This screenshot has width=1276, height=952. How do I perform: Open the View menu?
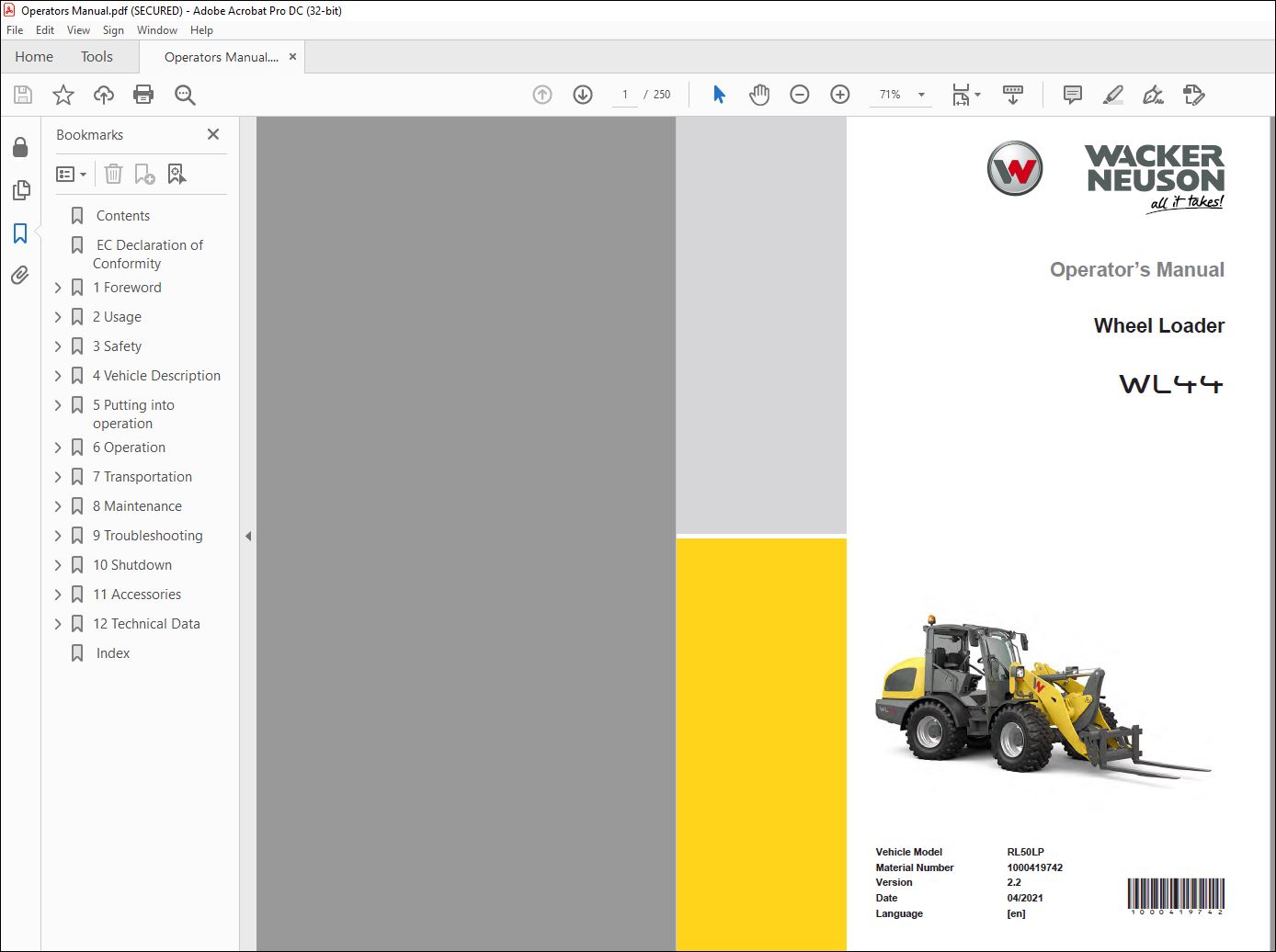point(78,30)
